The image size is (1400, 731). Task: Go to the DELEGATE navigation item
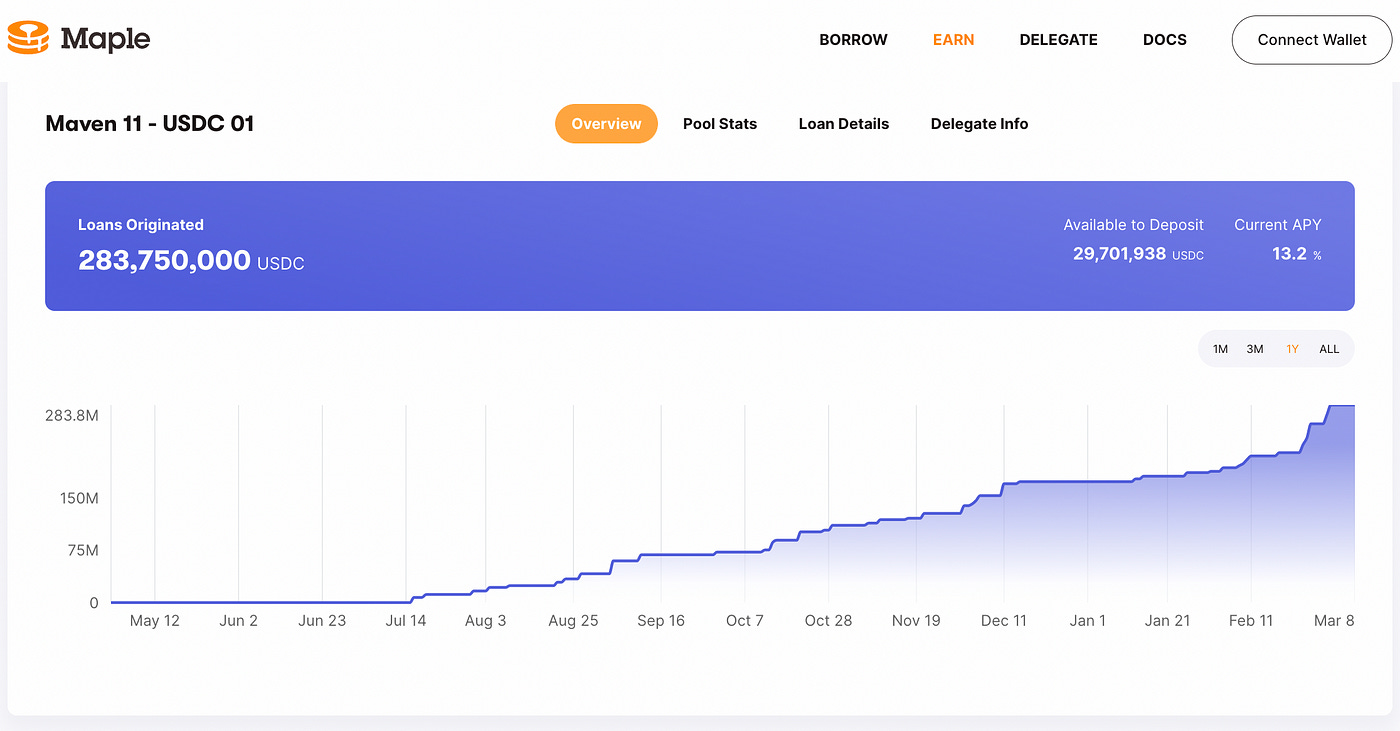[x=1058, y=40]
